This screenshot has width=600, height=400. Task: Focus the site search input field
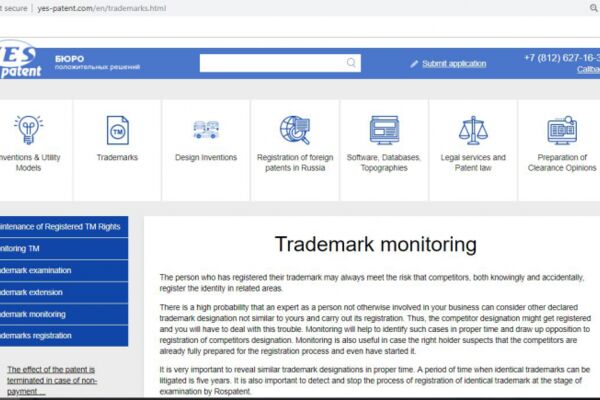pyautogui.click(x=280, y=63)
